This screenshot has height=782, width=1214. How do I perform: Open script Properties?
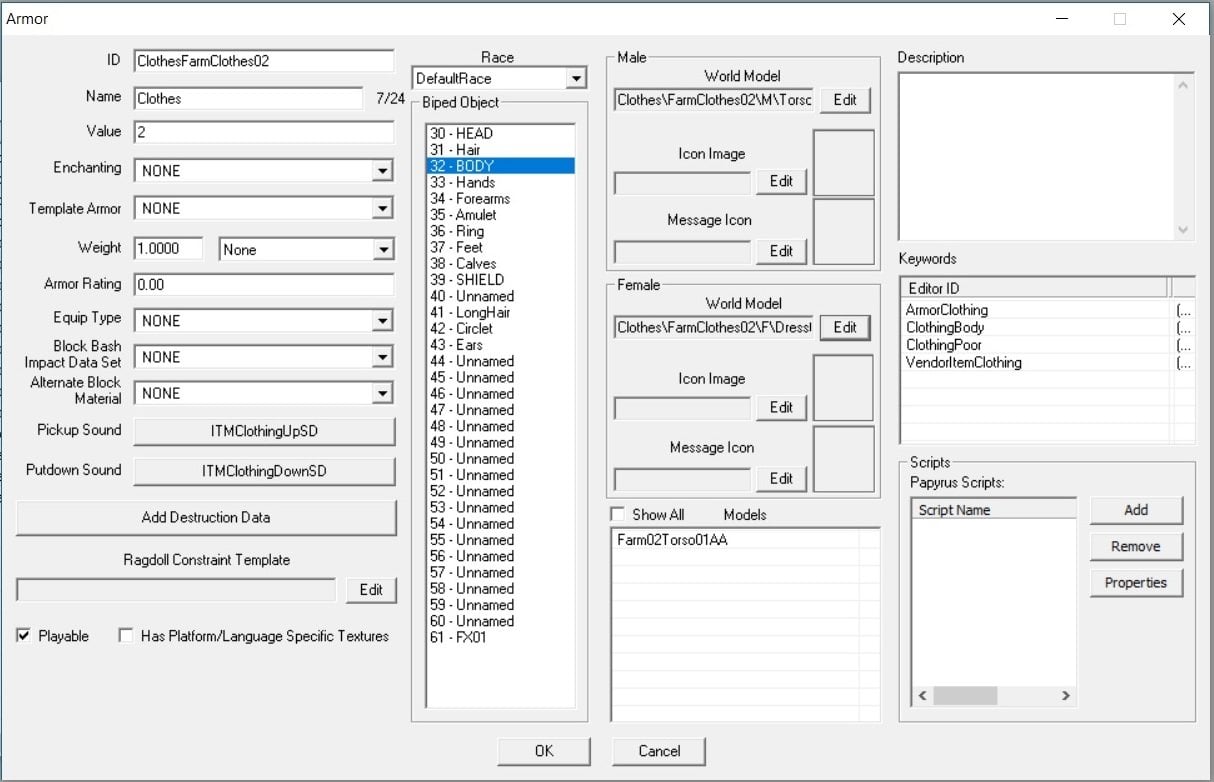tap(1136, 583)
